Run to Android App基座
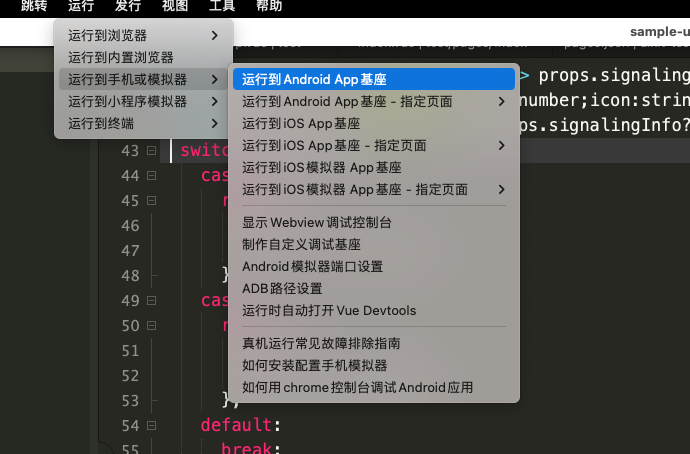 tap(374, 79)
